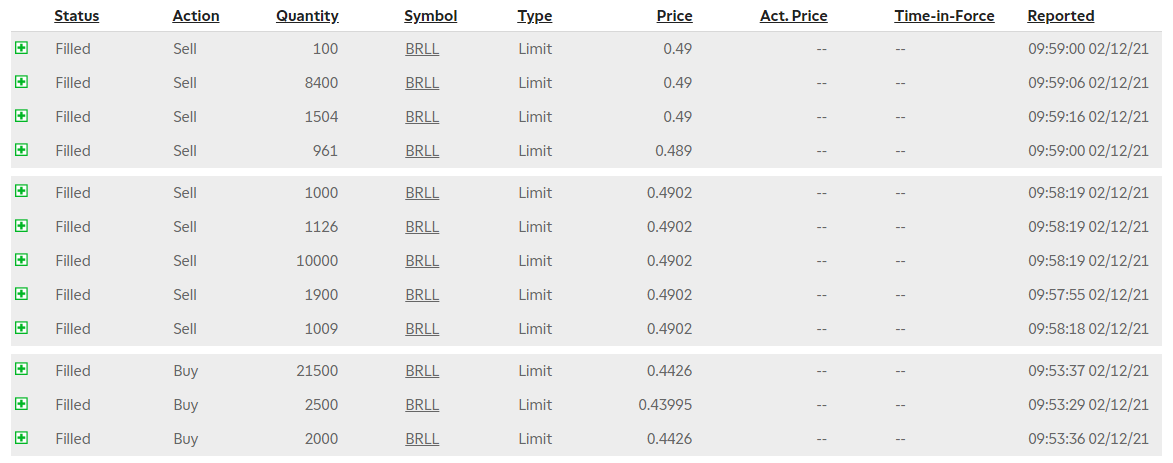This screenshot has height=463, width=1173.
Task: Click the plus icon for the 0.43995 buy order
Action: 21,404
